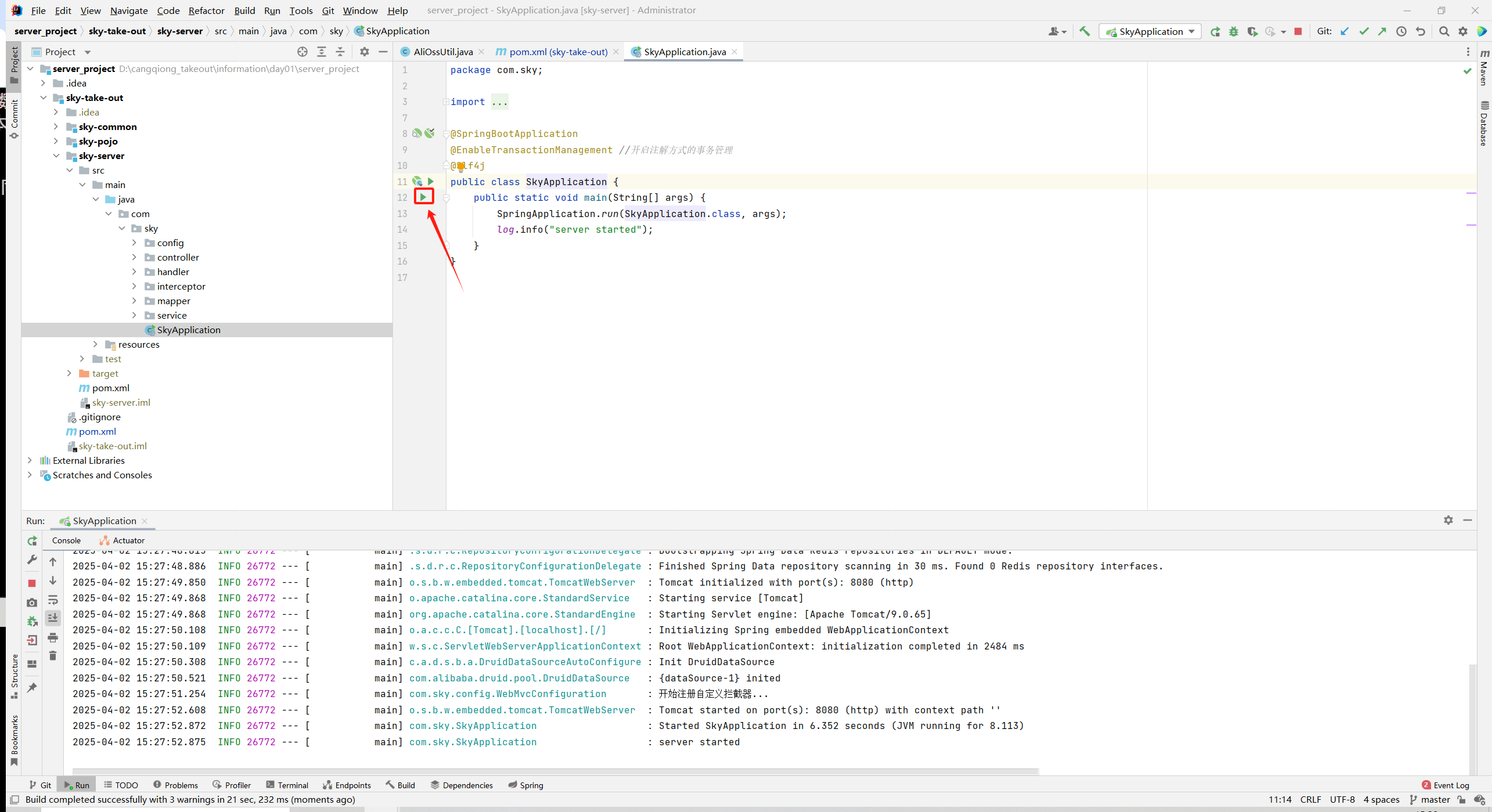Screen dimensions: 1492x812
Task: Click the run gutter icon beside main method
Action: tap(423, 197)
